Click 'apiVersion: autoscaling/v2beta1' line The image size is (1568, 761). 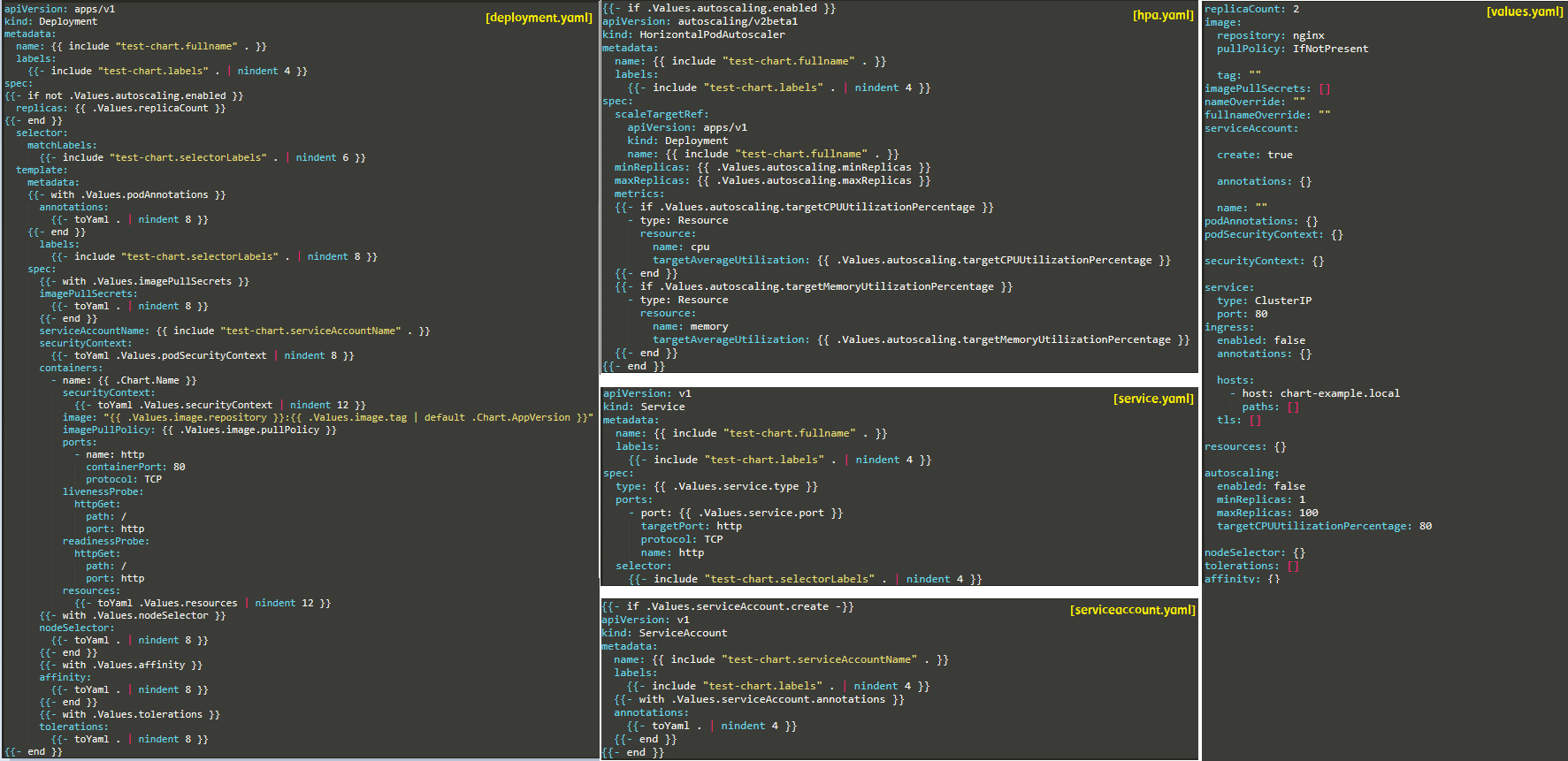[x=700, y=21]
